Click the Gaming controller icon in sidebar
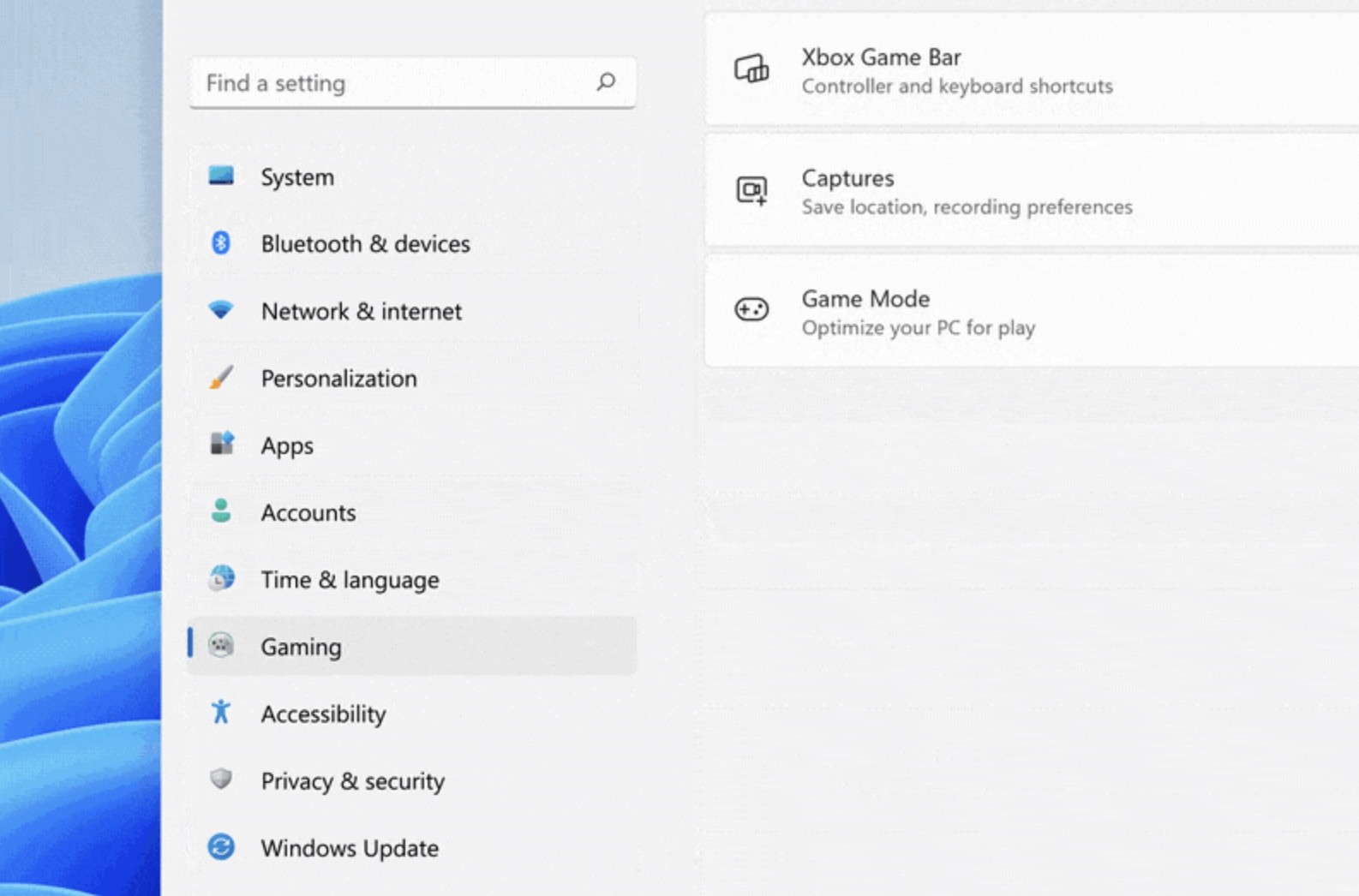 [x=221, y=644]
